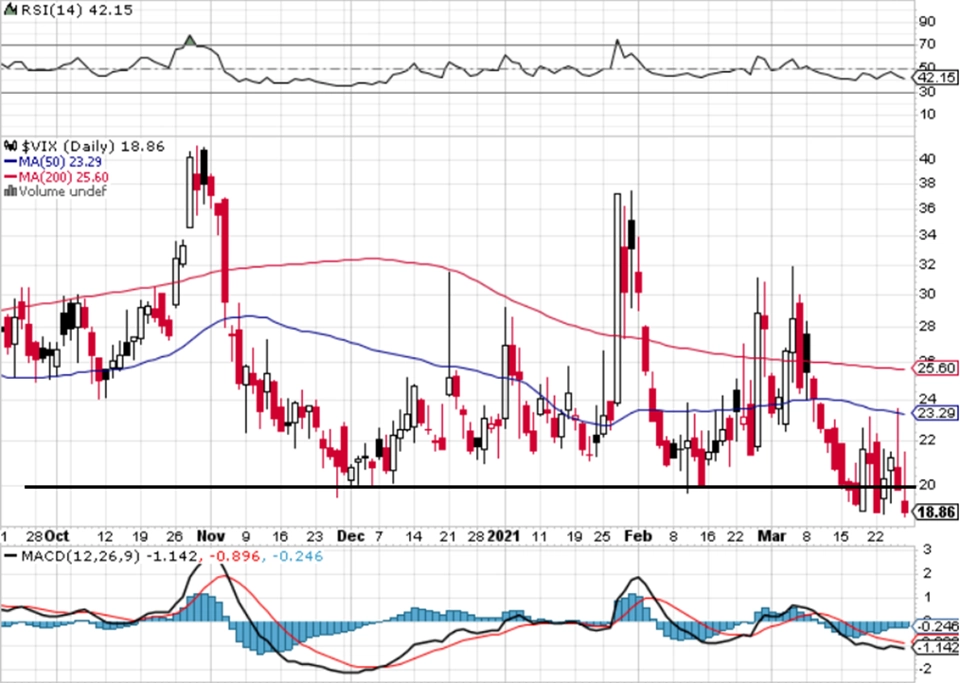Select the red MA(200) legend line
This screenshot has height=683, width=960.
click(x=11, y=177)
